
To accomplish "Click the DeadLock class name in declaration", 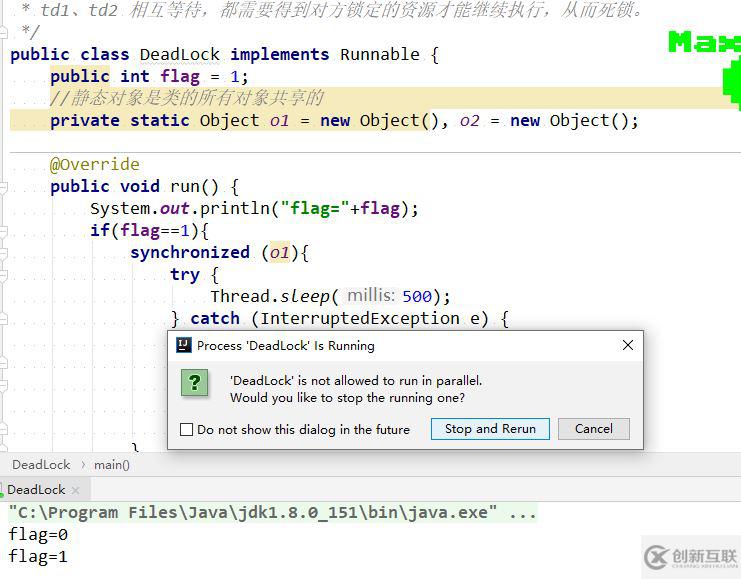I will 180,54.
